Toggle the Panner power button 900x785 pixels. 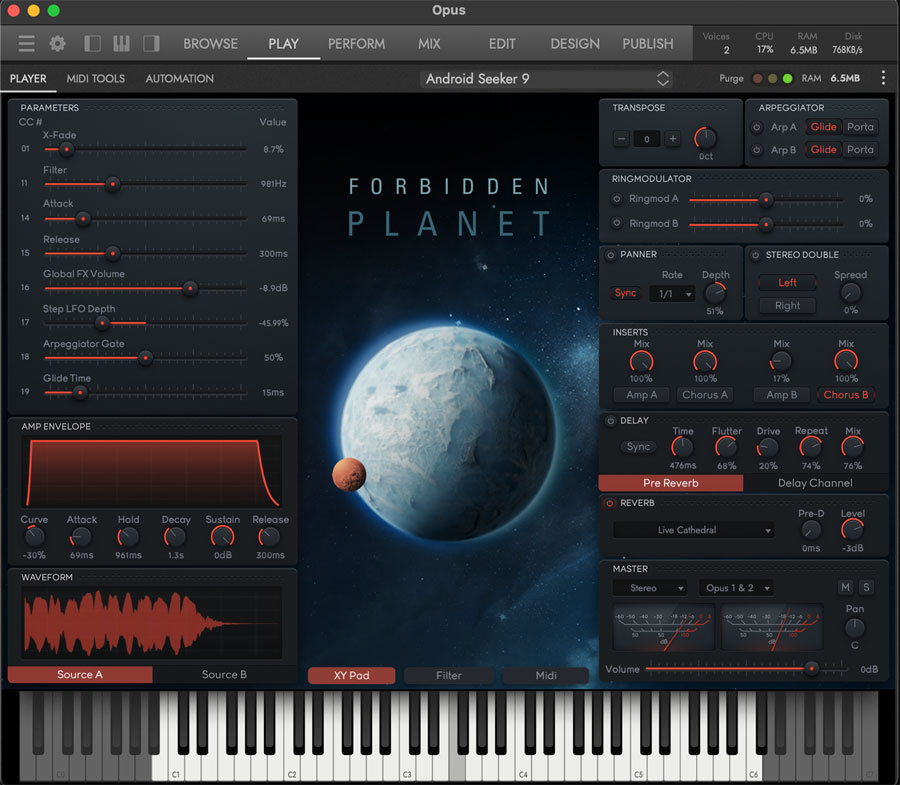point(611,255)
